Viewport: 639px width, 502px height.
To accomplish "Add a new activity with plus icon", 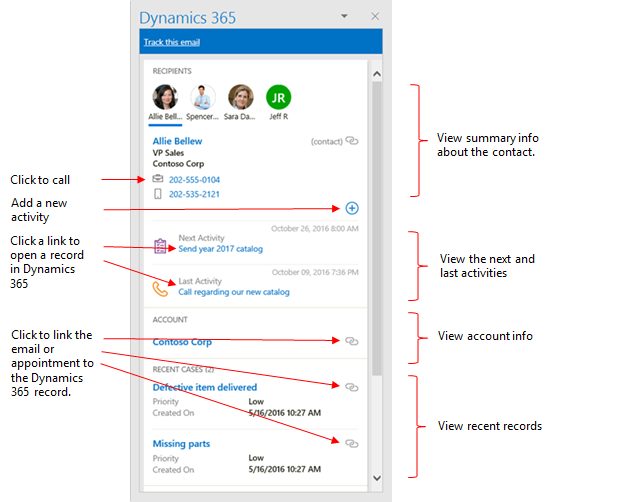I will (352, 208).
